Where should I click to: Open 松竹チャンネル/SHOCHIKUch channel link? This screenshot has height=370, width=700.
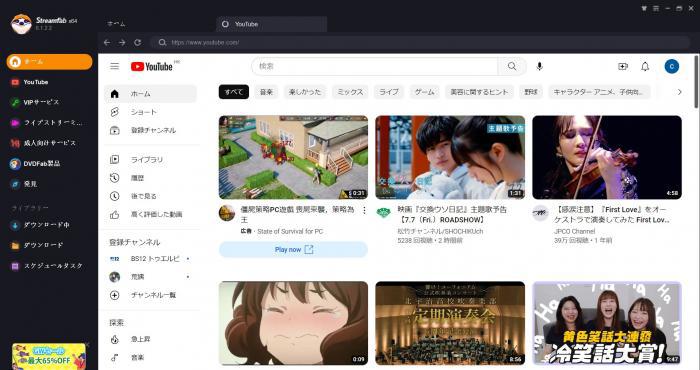click(x=440, y=231)
